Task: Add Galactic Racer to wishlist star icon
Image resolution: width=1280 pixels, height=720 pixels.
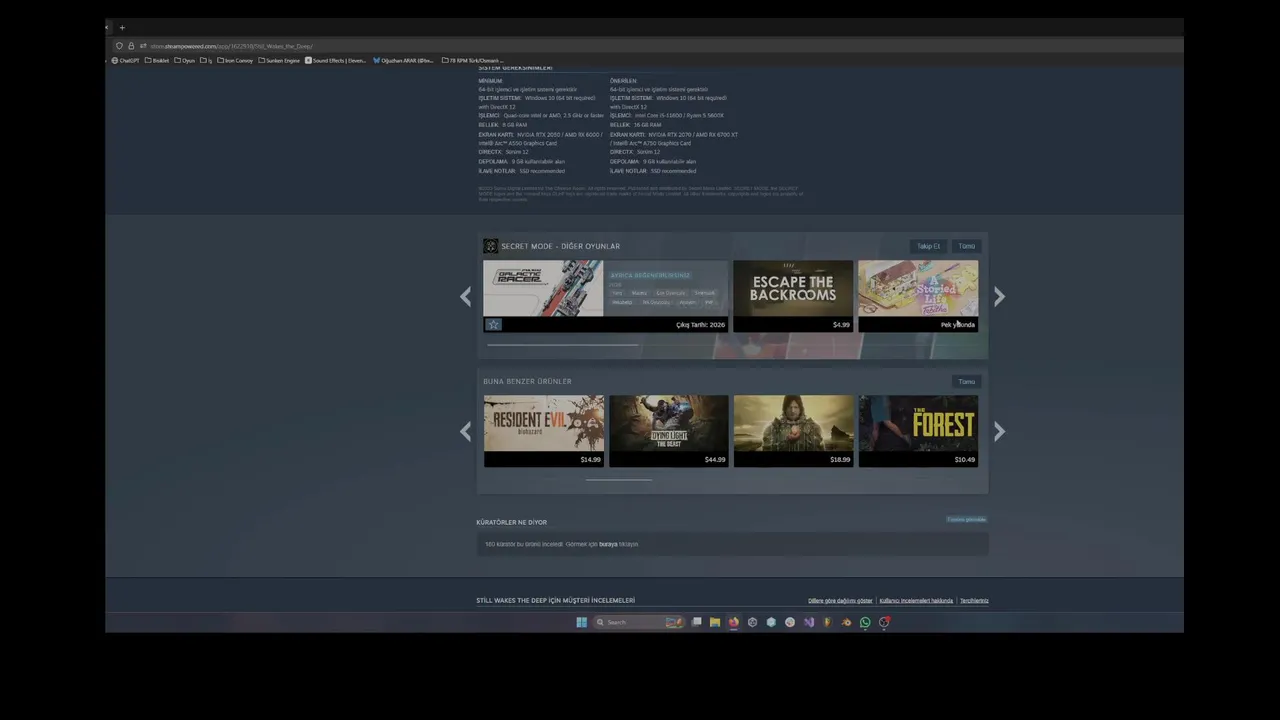Action: 492,324
